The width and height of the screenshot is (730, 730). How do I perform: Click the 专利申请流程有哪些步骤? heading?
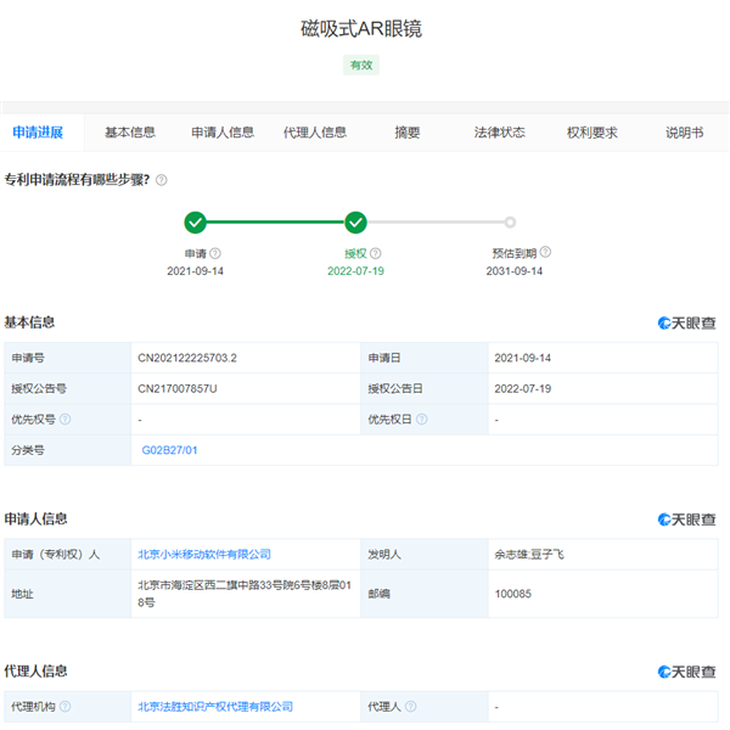77,180
